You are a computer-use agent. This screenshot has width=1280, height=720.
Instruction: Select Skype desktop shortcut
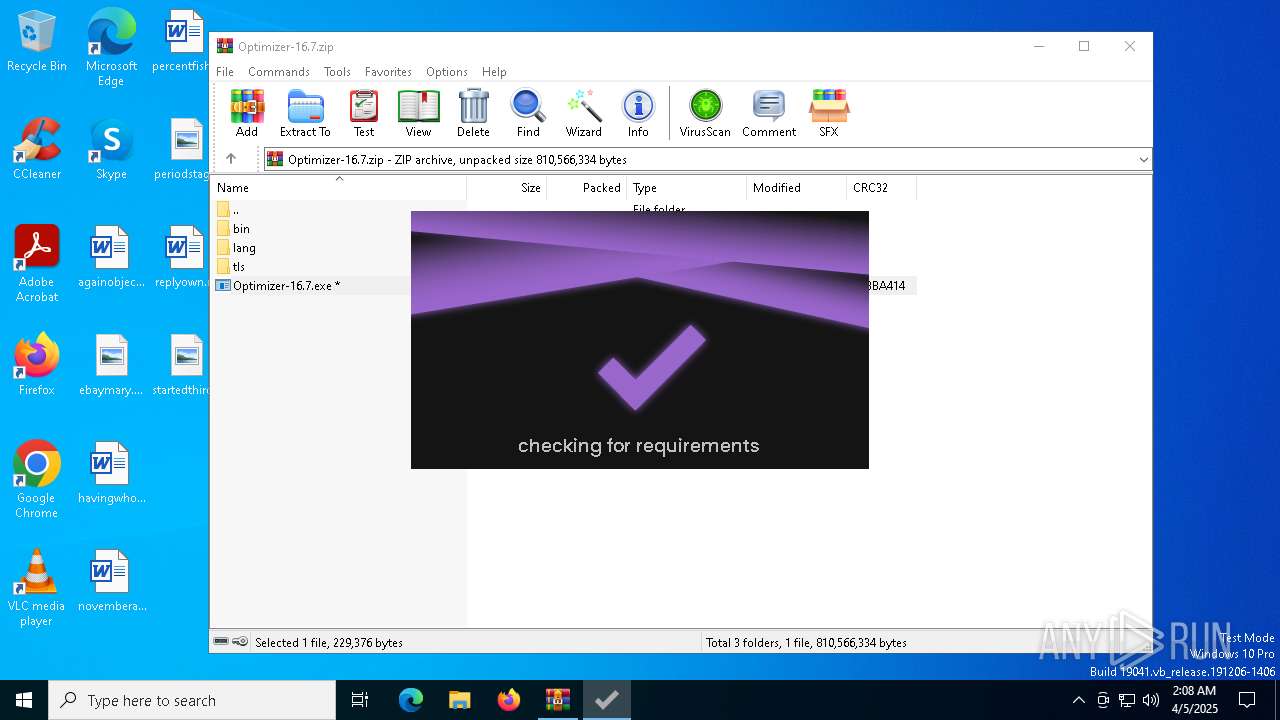(x=111, y=150)
